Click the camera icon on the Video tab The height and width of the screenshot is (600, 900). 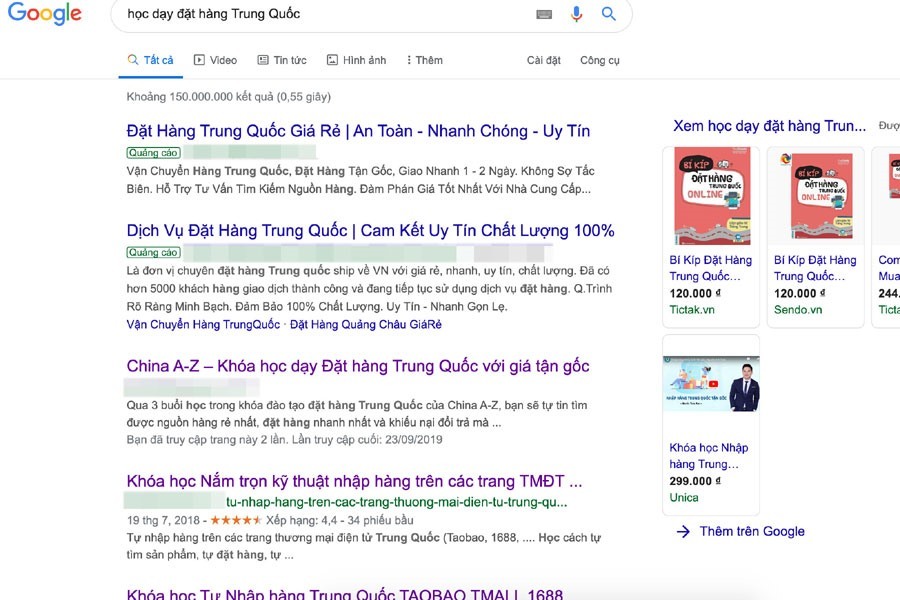(x=197, y=60)
